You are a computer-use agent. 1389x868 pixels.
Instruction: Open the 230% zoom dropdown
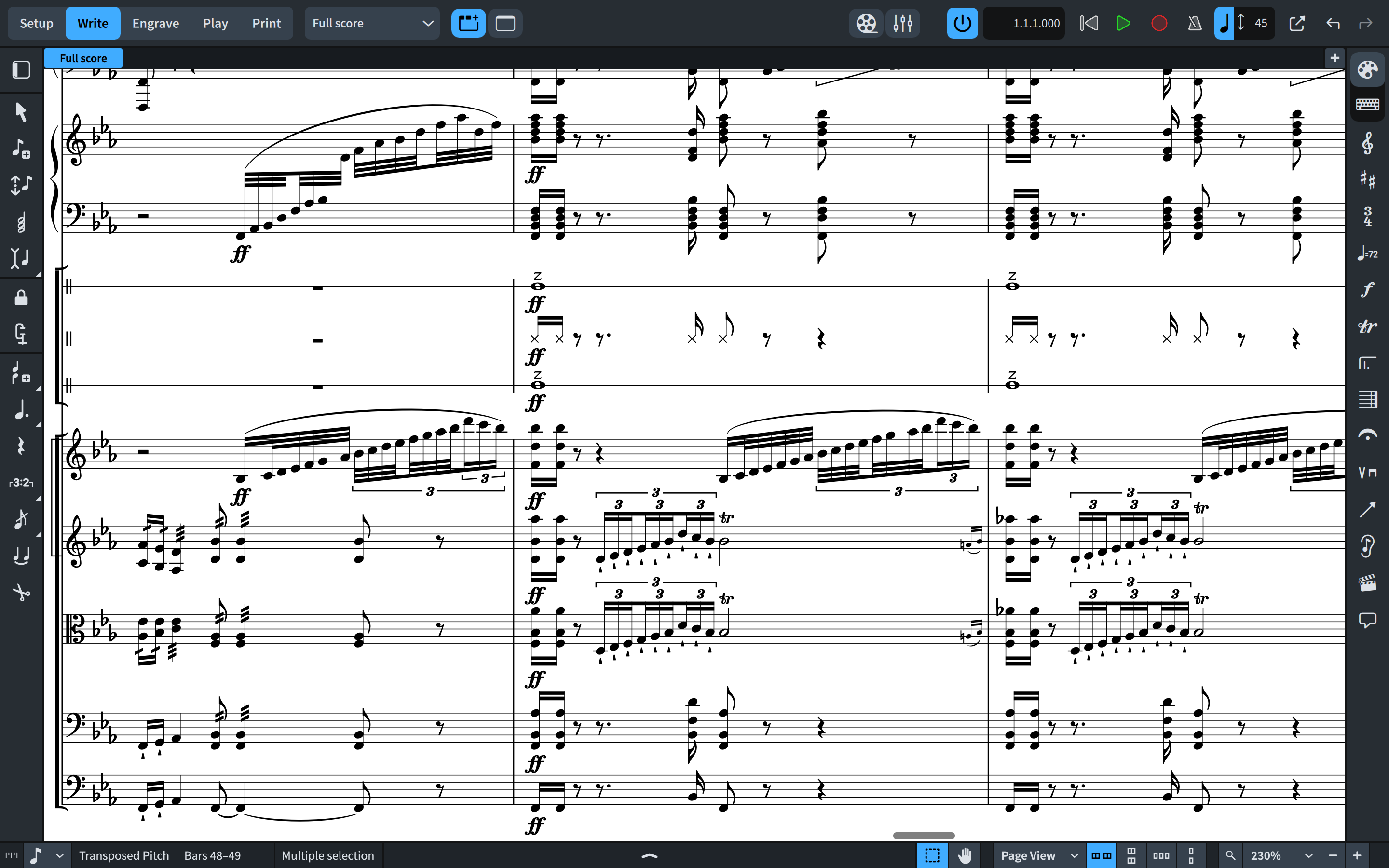[x=1281, y=855]
